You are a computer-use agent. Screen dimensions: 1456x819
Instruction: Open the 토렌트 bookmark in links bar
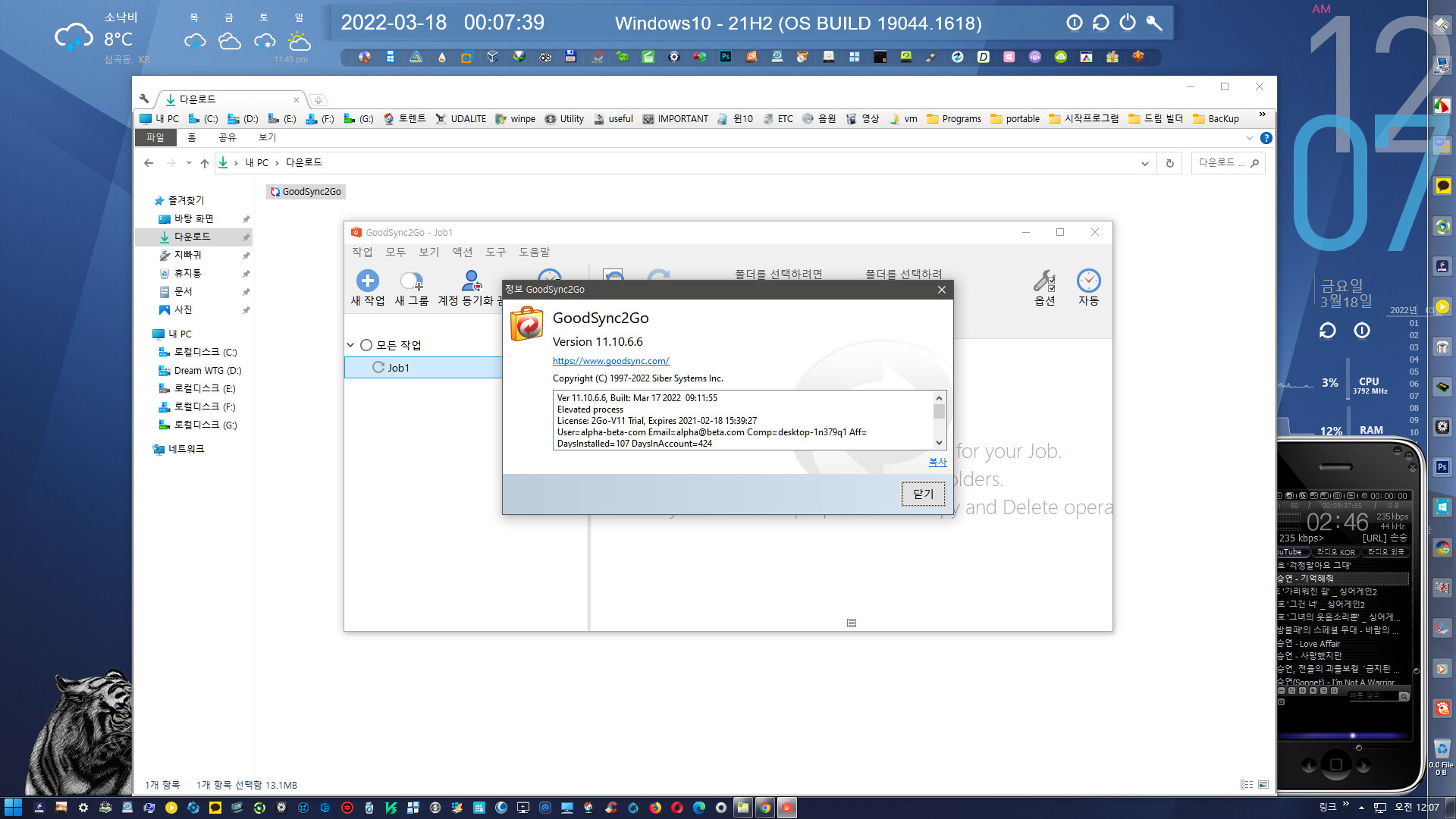pyautogui.click(x=404, y=119)
